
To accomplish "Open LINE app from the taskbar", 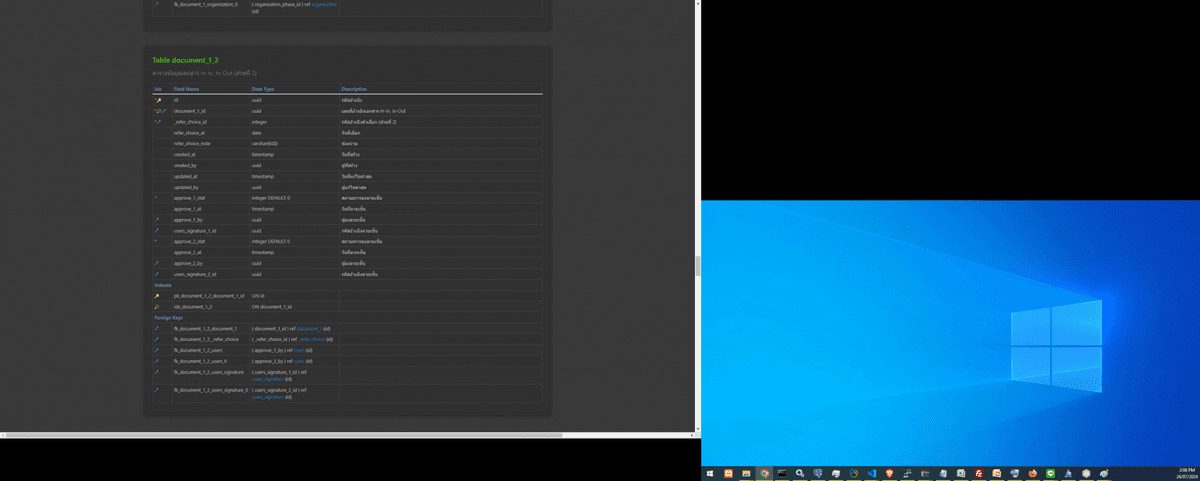I will pyautogui.click(x=1050, y=473).
